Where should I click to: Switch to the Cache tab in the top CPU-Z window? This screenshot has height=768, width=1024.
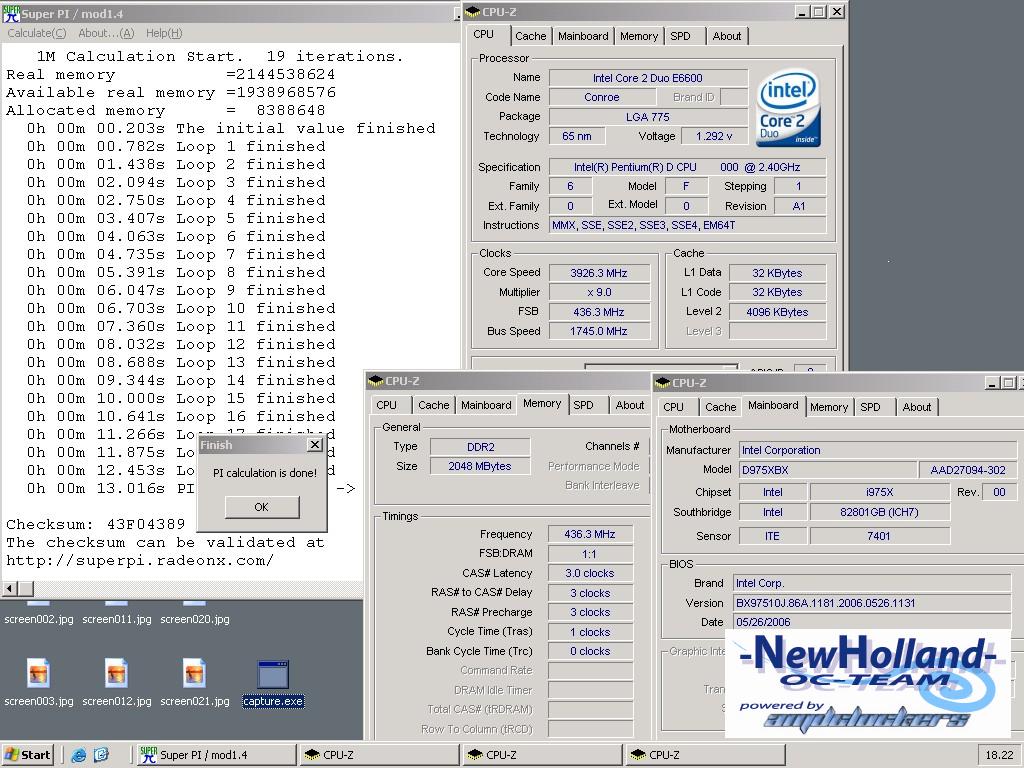pyautogui.click(x=530, y=37)
